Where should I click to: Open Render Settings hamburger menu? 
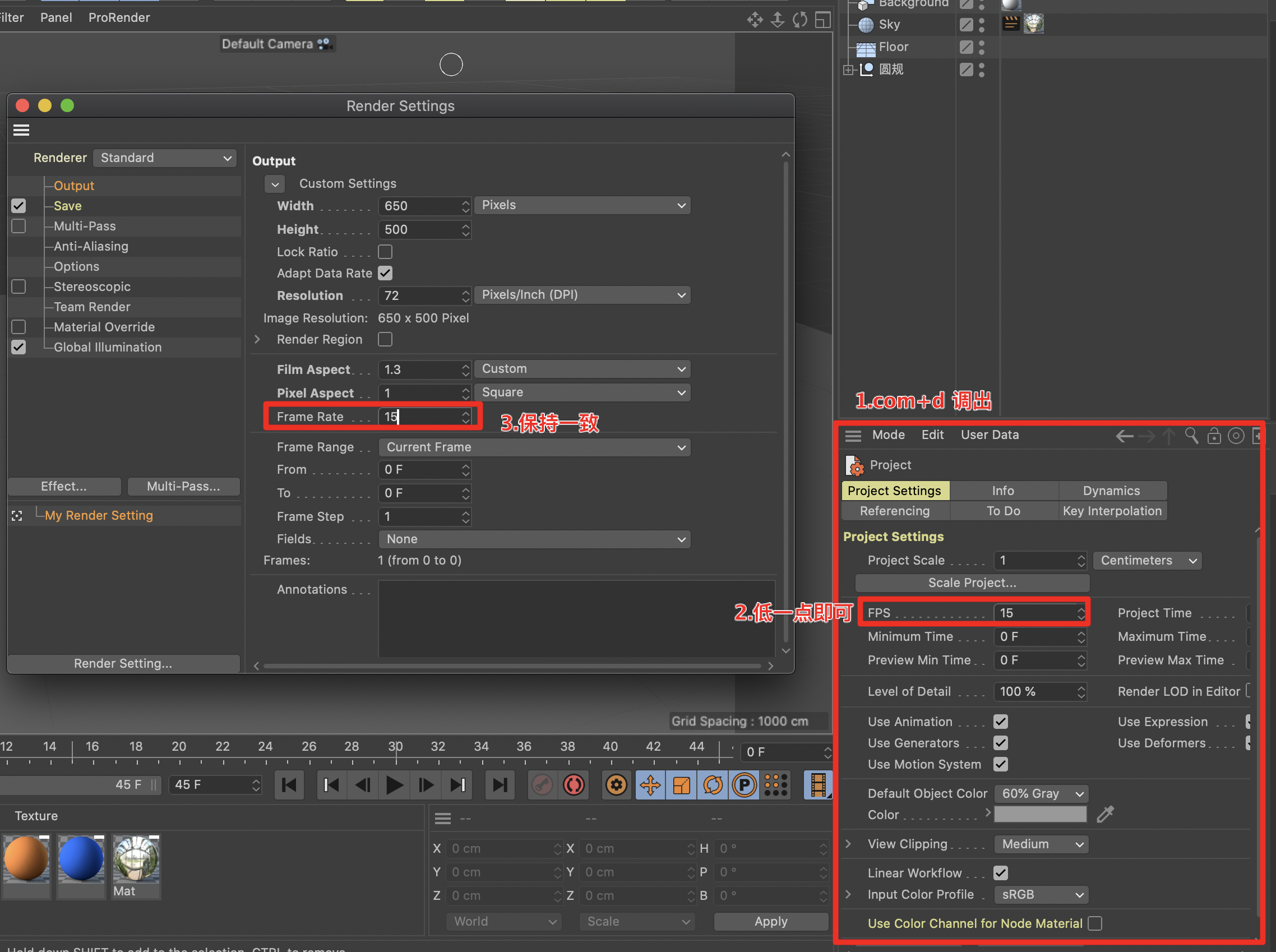[21, 130]
